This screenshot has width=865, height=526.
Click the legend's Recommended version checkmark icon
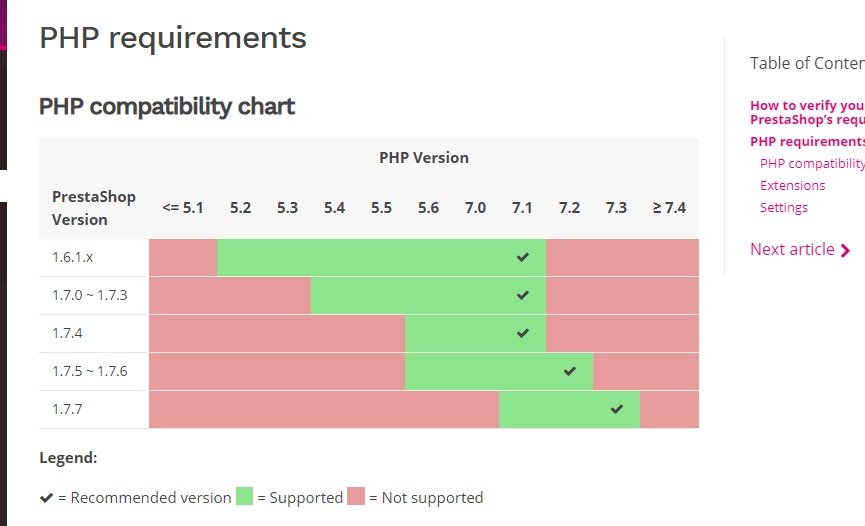46,497
